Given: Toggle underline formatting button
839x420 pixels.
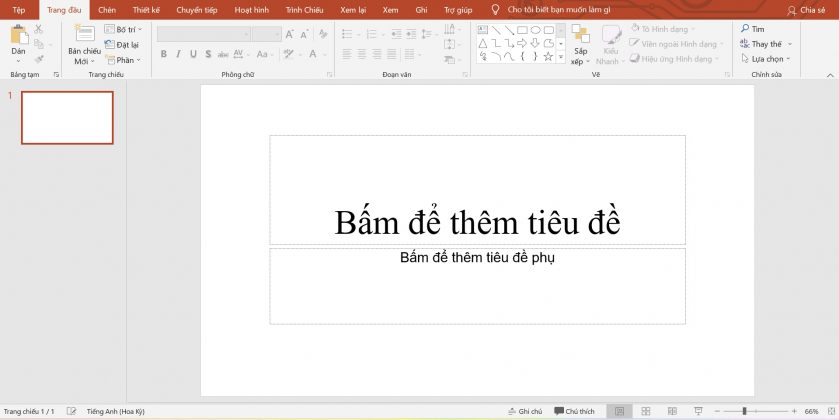Looking at the screenshot, I should tap(192, 55).
